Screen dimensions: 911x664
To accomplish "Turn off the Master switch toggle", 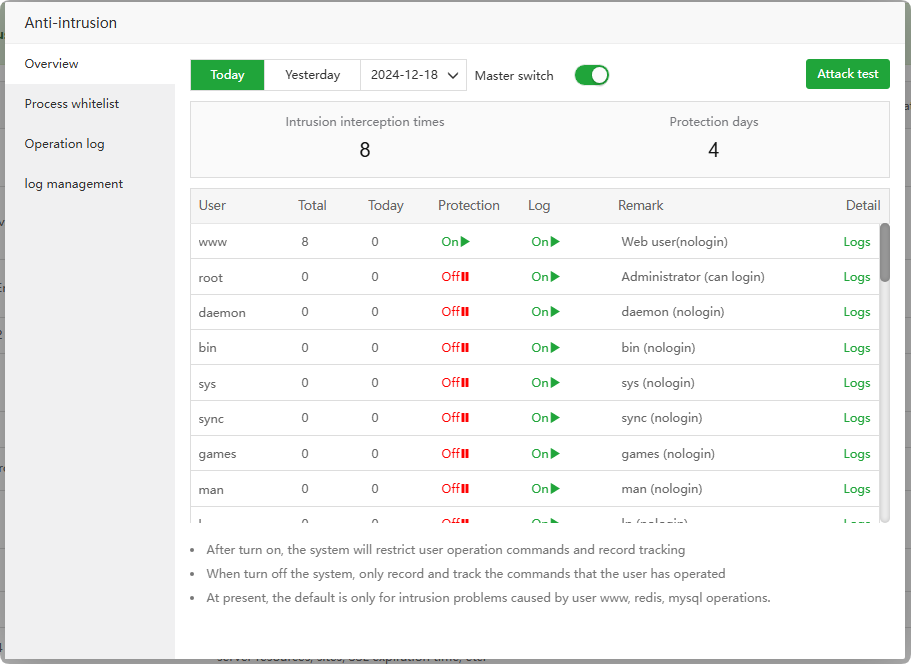I will [591, 75].
